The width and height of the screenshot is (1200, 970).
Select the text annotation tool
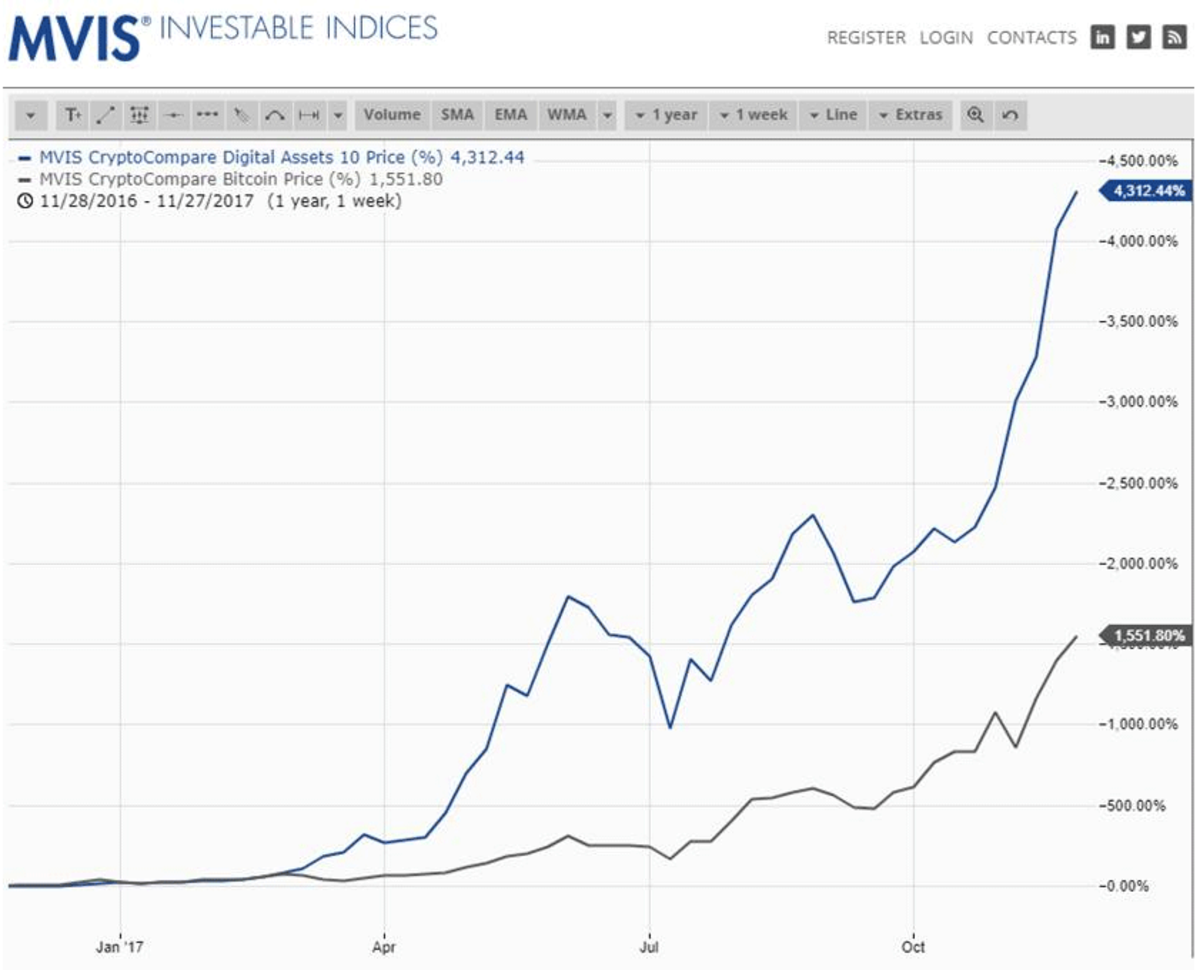tap(73, 115)
